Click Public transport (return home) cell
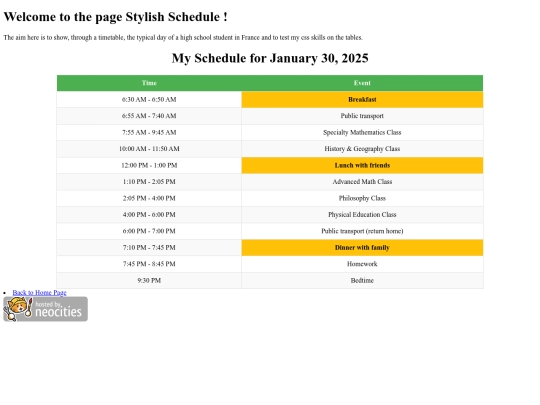This screenshot has height=405, width=540. click(x=362, y=231)
